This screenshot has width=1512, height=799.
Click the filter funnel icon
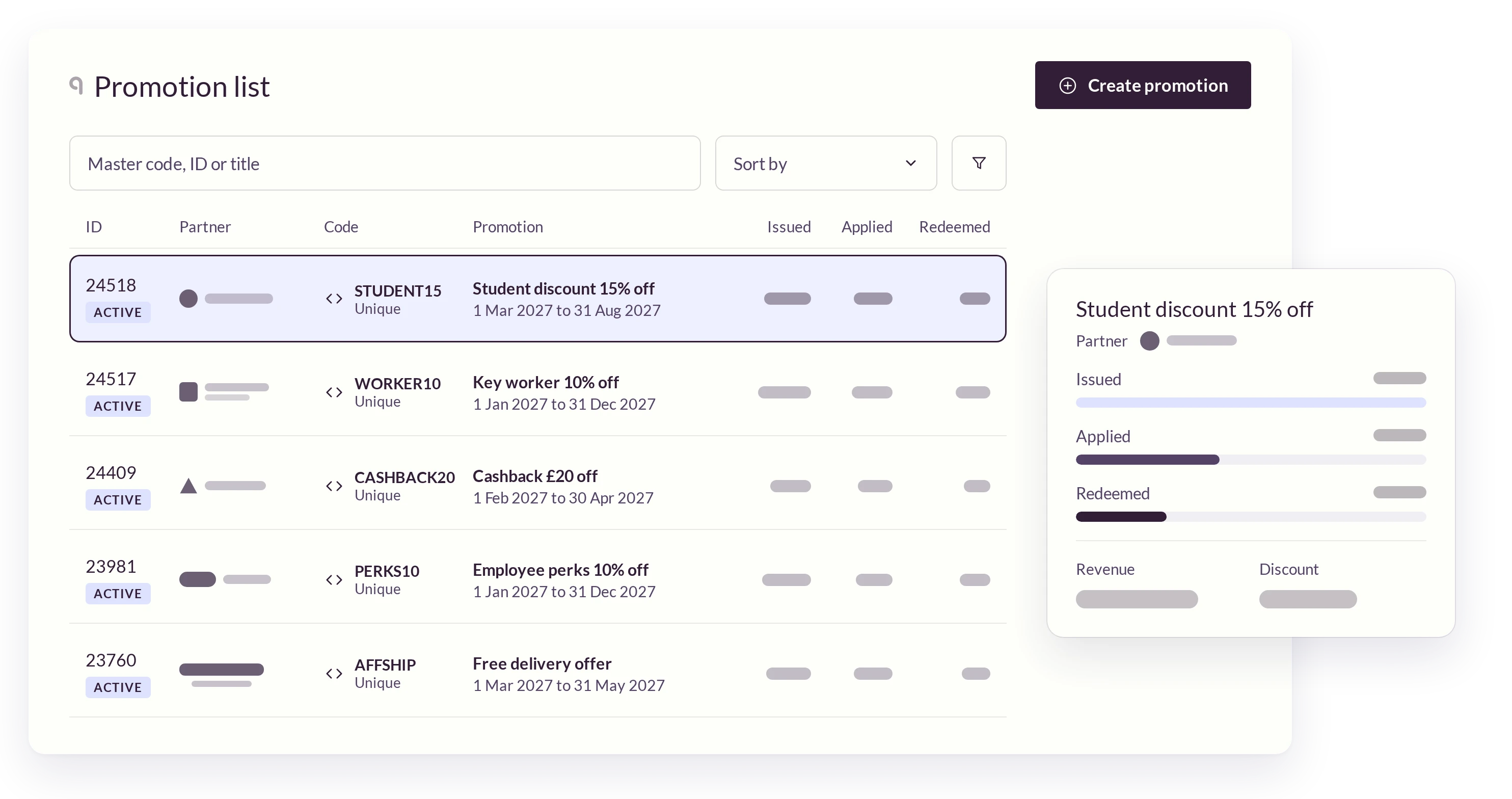(979, 163)
